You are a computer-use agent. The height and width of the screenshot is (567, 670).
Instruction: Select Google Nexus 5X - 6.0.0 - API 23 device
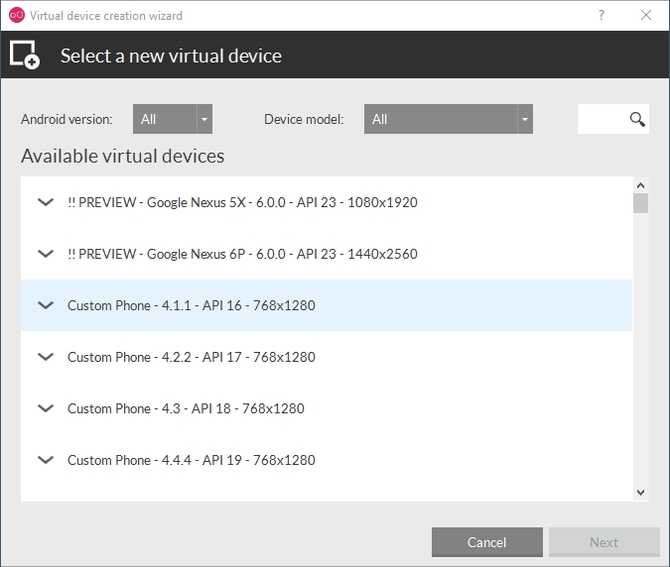tap(326, 202)
